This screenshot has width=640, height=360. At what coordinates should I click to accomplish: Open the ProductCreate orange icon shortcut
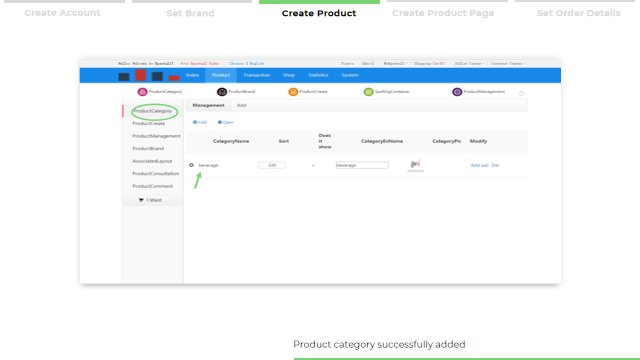pos(293,92)
